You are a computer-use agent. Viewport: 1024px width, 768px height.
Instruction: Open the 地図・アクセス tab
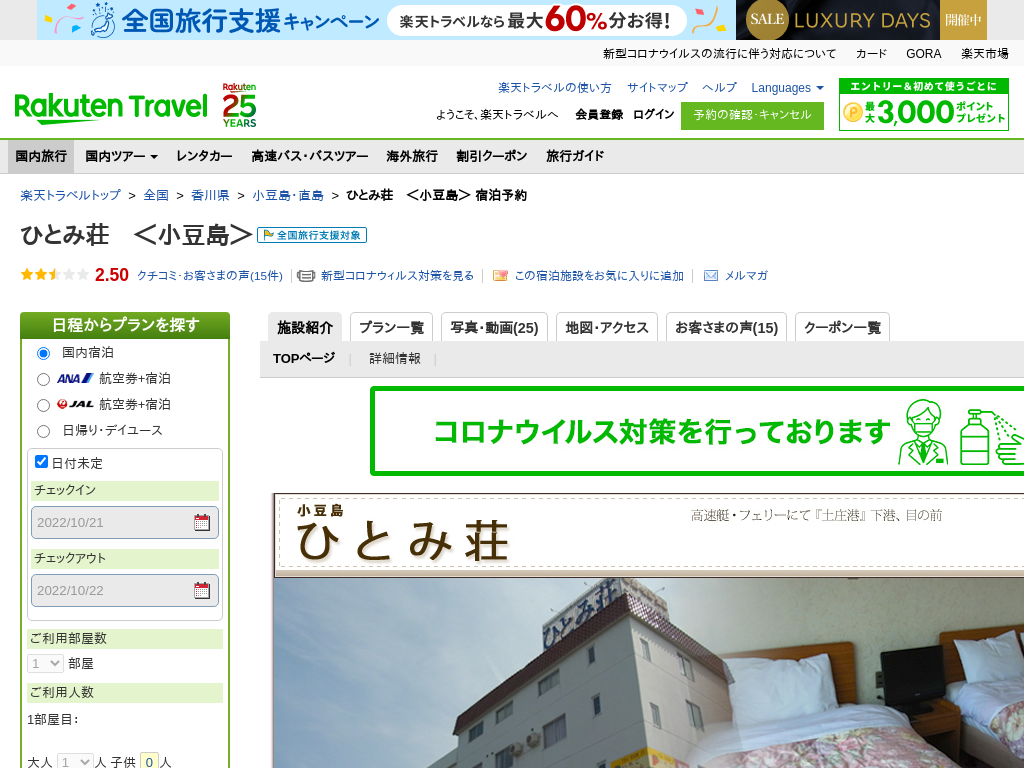[x=607, y=327]
